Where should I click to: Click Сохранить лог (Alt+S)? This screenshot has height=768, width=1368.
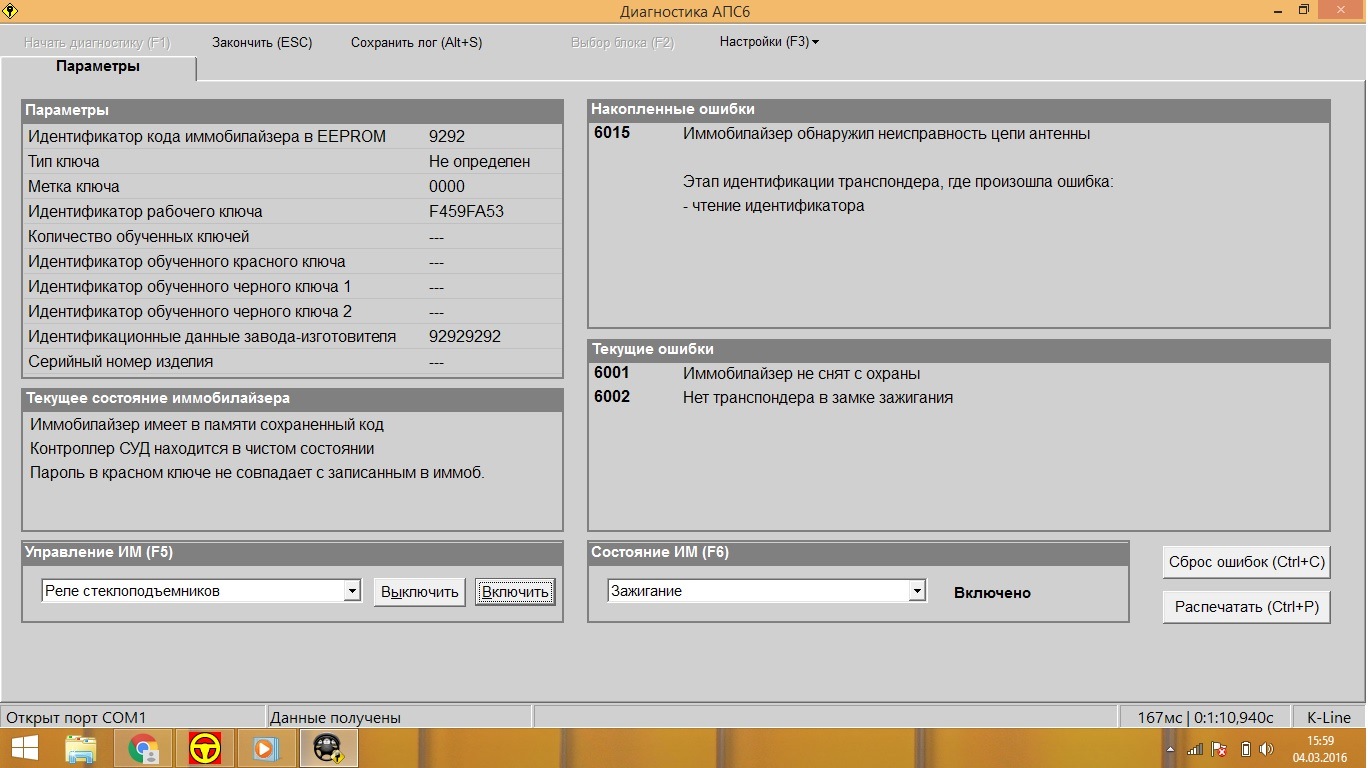pos(416,42)
